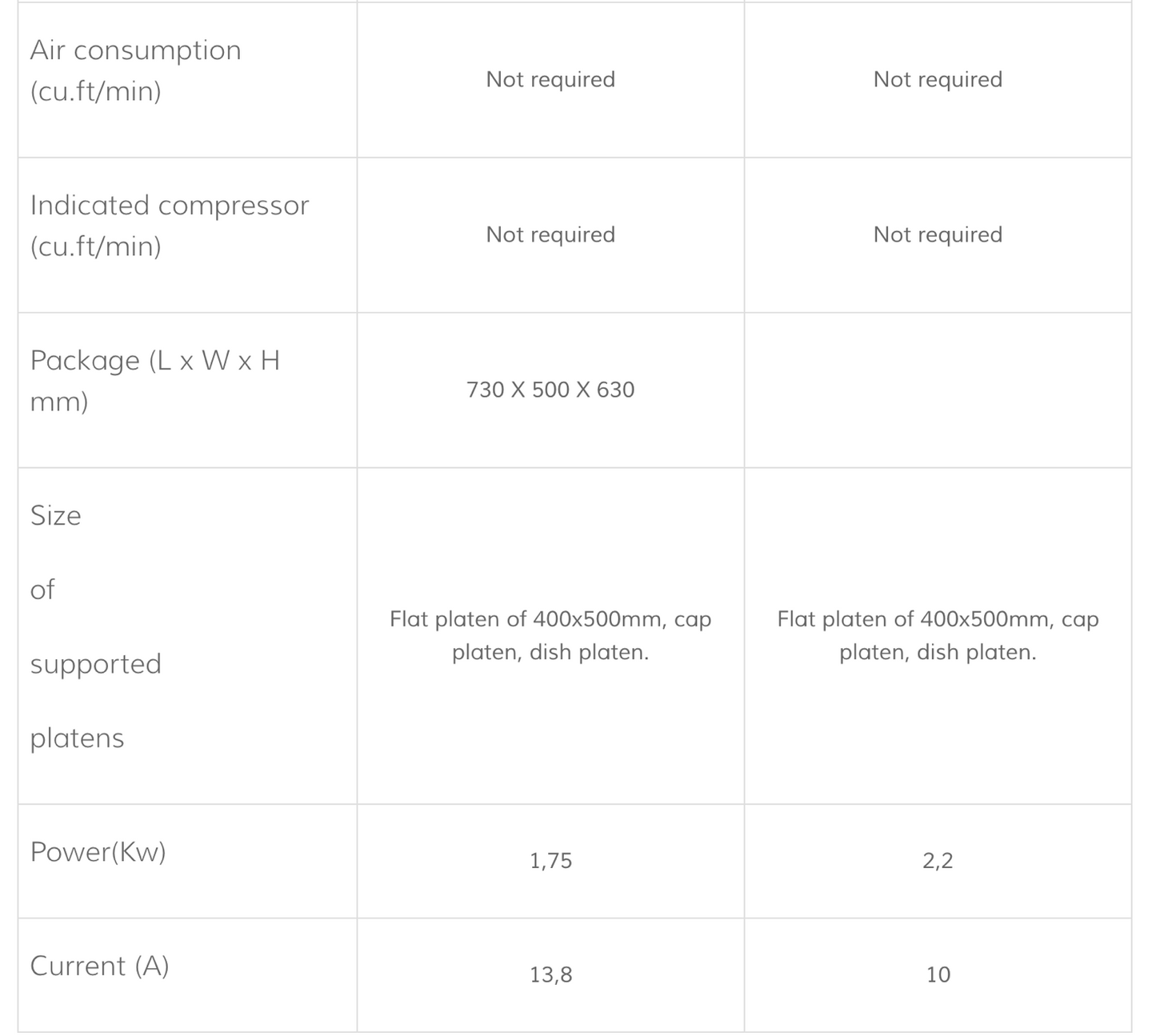1156x1036 pixels.
Task: Click the "Air consumption (cu.ft/min)" row label
Action: [135, 70]
